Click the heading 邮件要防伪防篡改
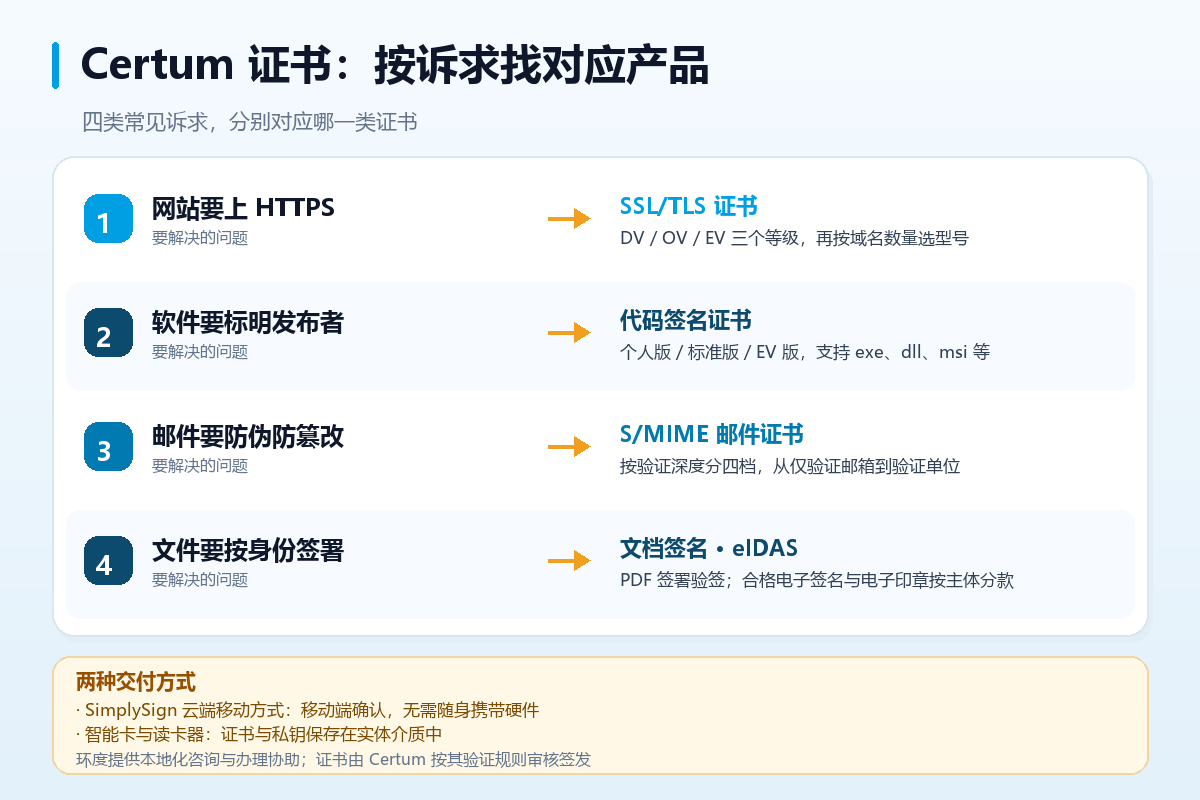The height and width of the screenshot is (800, 1200). click(x=248, y=436)
